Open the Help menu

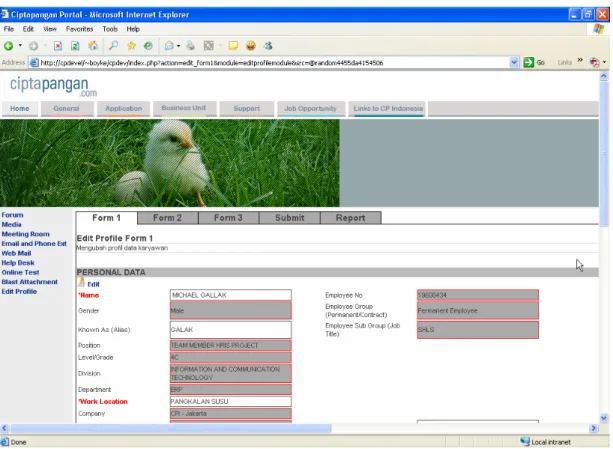(x=133, y=29)
